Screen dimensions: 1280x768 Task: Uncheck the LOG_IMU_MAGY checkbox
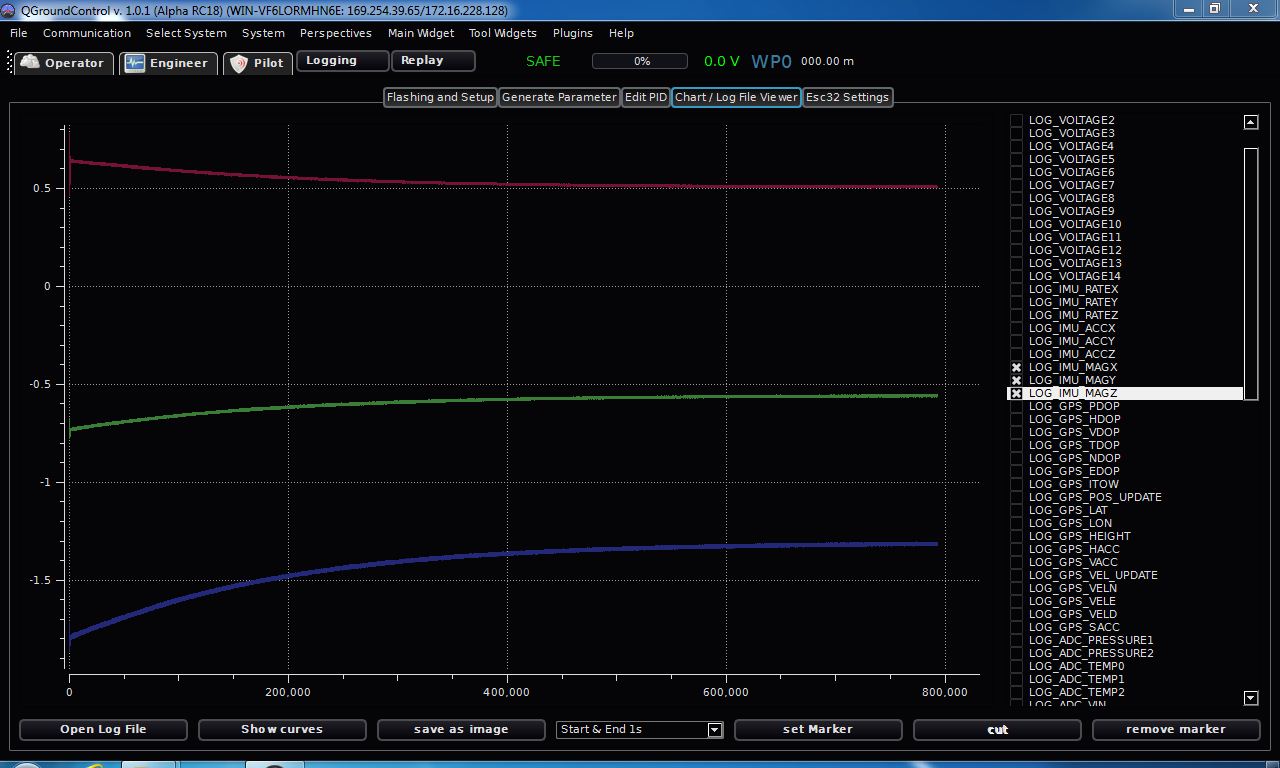click(1017, 381)
